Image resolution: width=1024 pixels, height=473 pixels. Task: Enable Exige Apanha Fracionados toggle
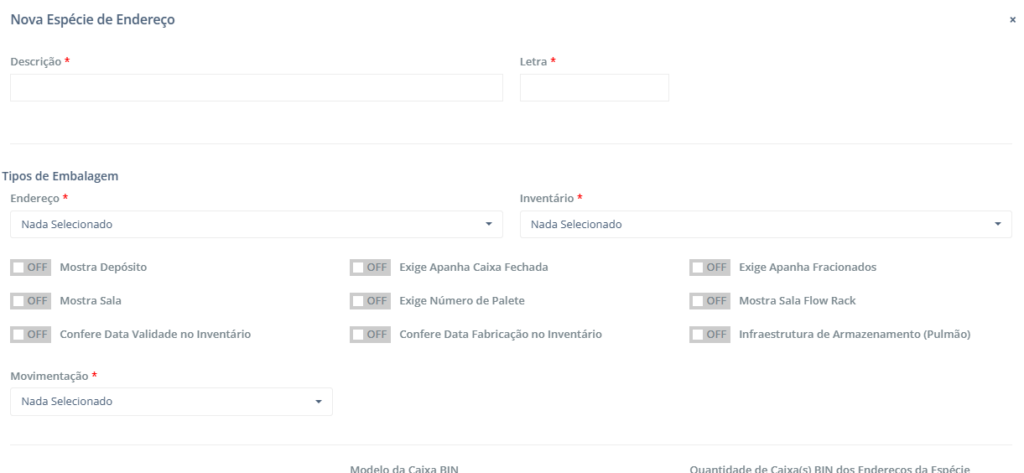[709, 267]
